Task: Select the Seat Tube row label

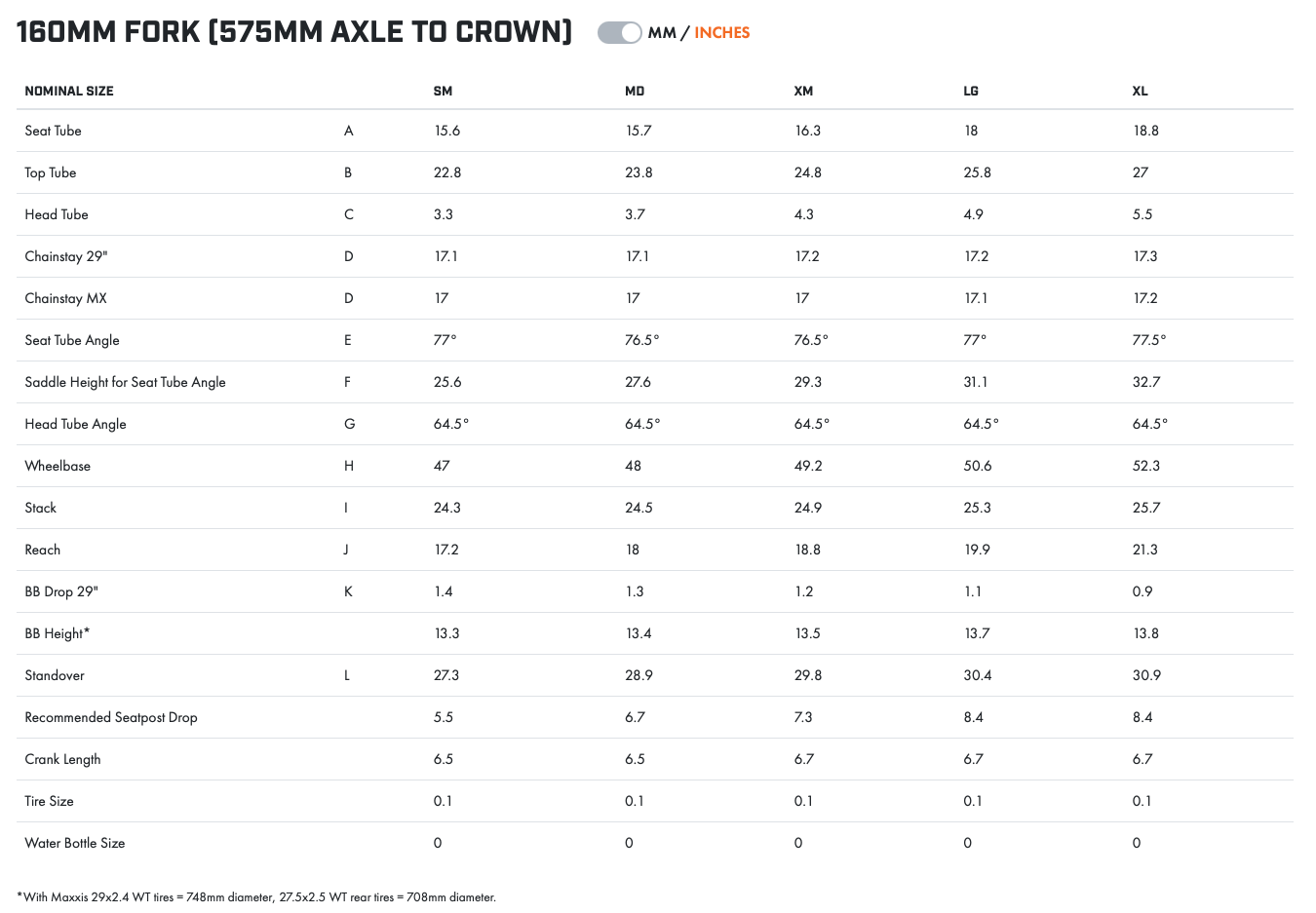Action: click(54, 131)
